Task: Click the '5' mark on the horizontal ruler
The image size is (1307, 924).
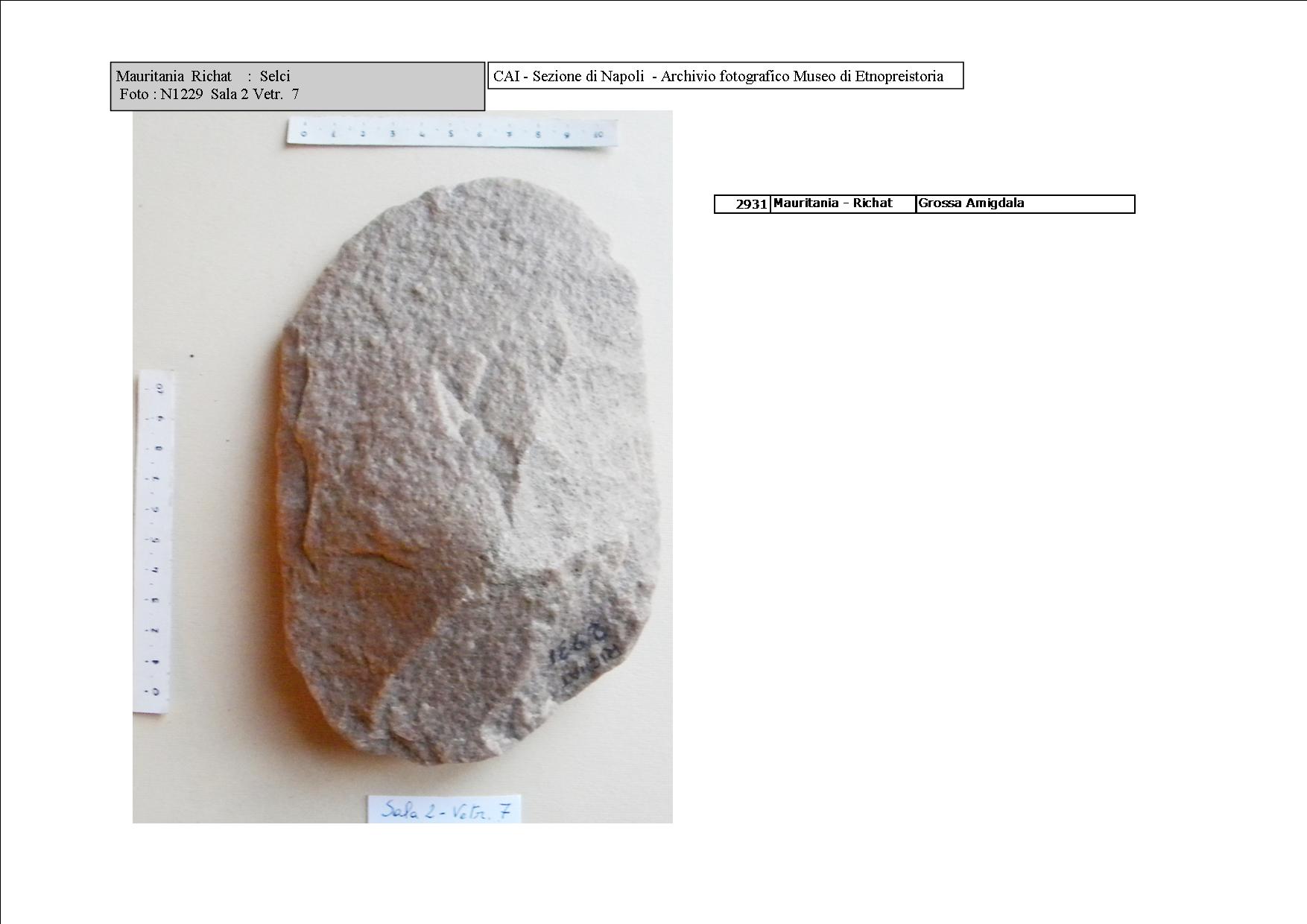Action: point(451,134)
